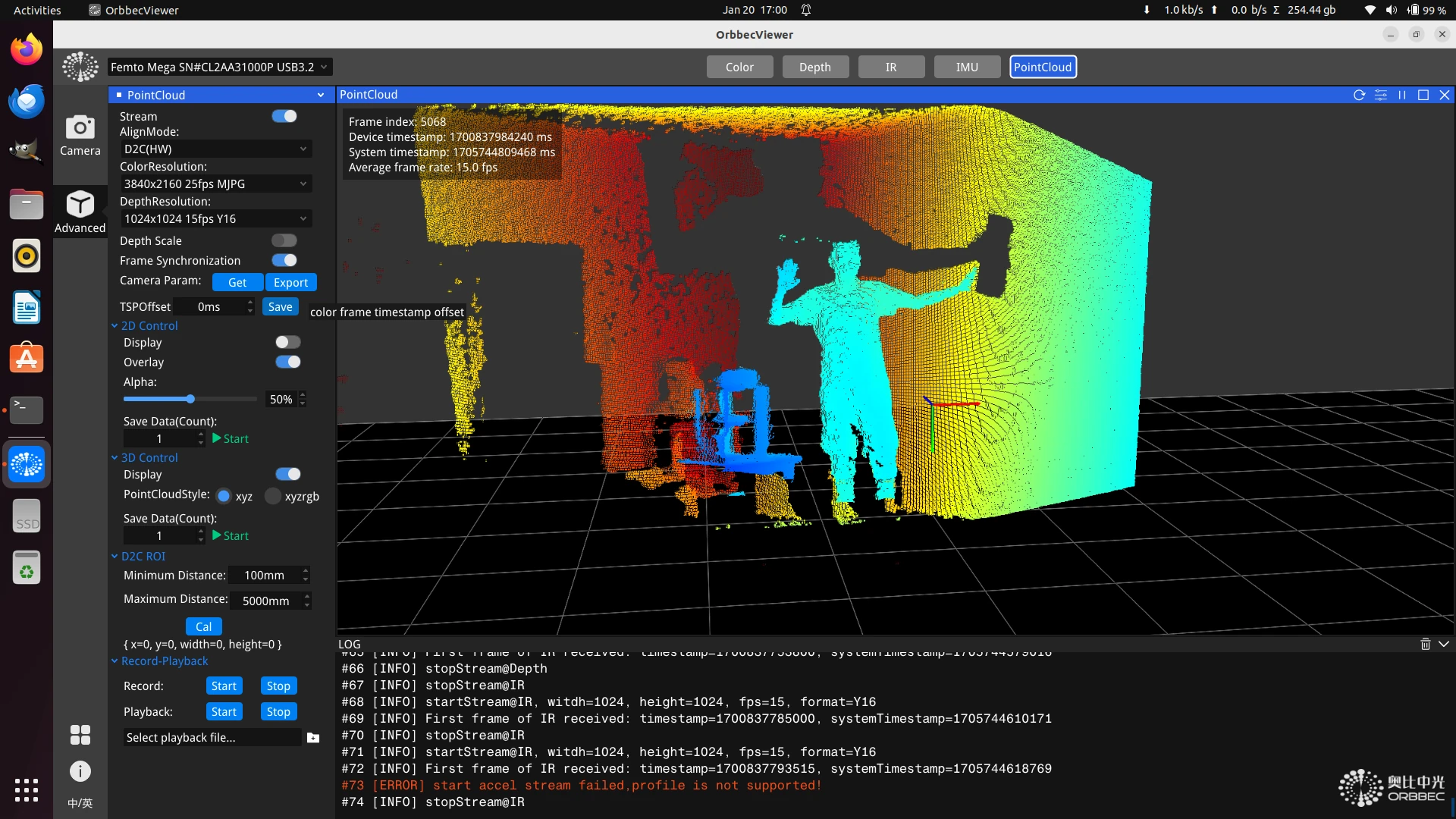Open the Activities overview
This screenshot has height=819, width=1456.
pyautogui.click(x=37, y=10)
